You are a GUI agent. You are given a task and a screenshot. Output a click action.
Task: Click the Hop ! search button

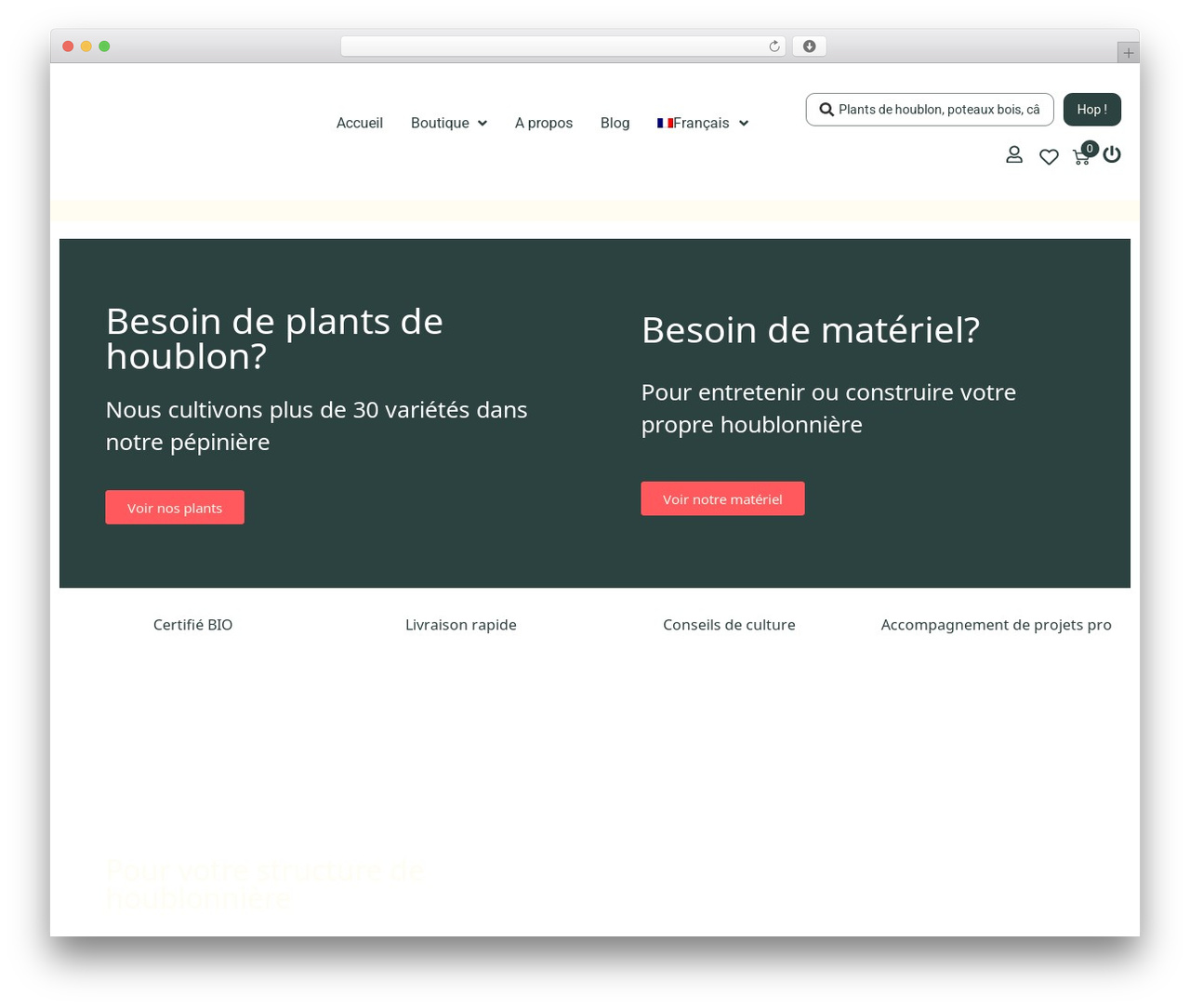pos(1091,110)
